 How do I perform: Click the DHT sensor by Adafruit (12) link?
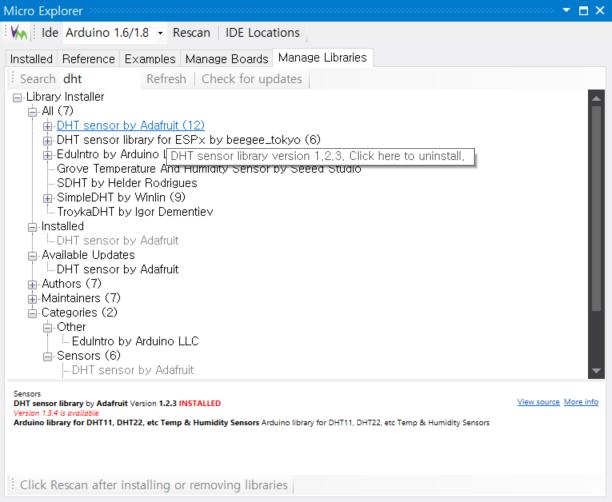(130, 126)
